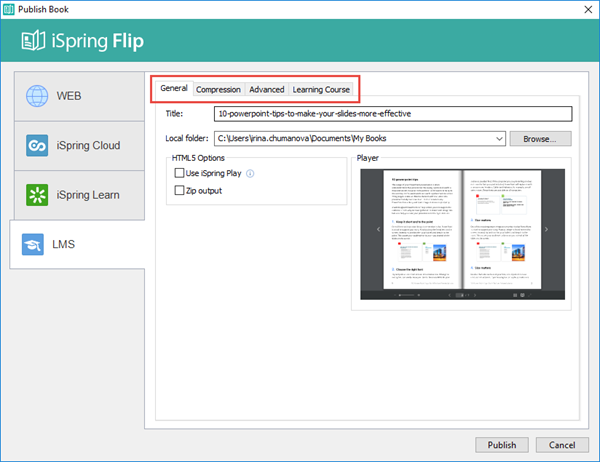
Task: Click the Cancel button
Action: coord(562,445)
